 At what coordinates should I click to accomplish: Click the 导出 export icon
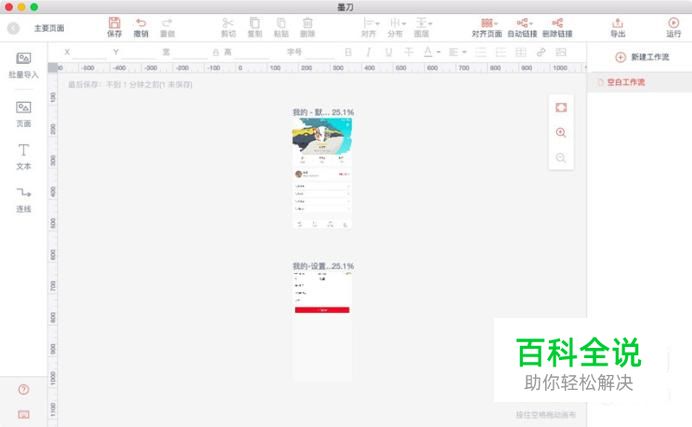(x=617, y=23)
